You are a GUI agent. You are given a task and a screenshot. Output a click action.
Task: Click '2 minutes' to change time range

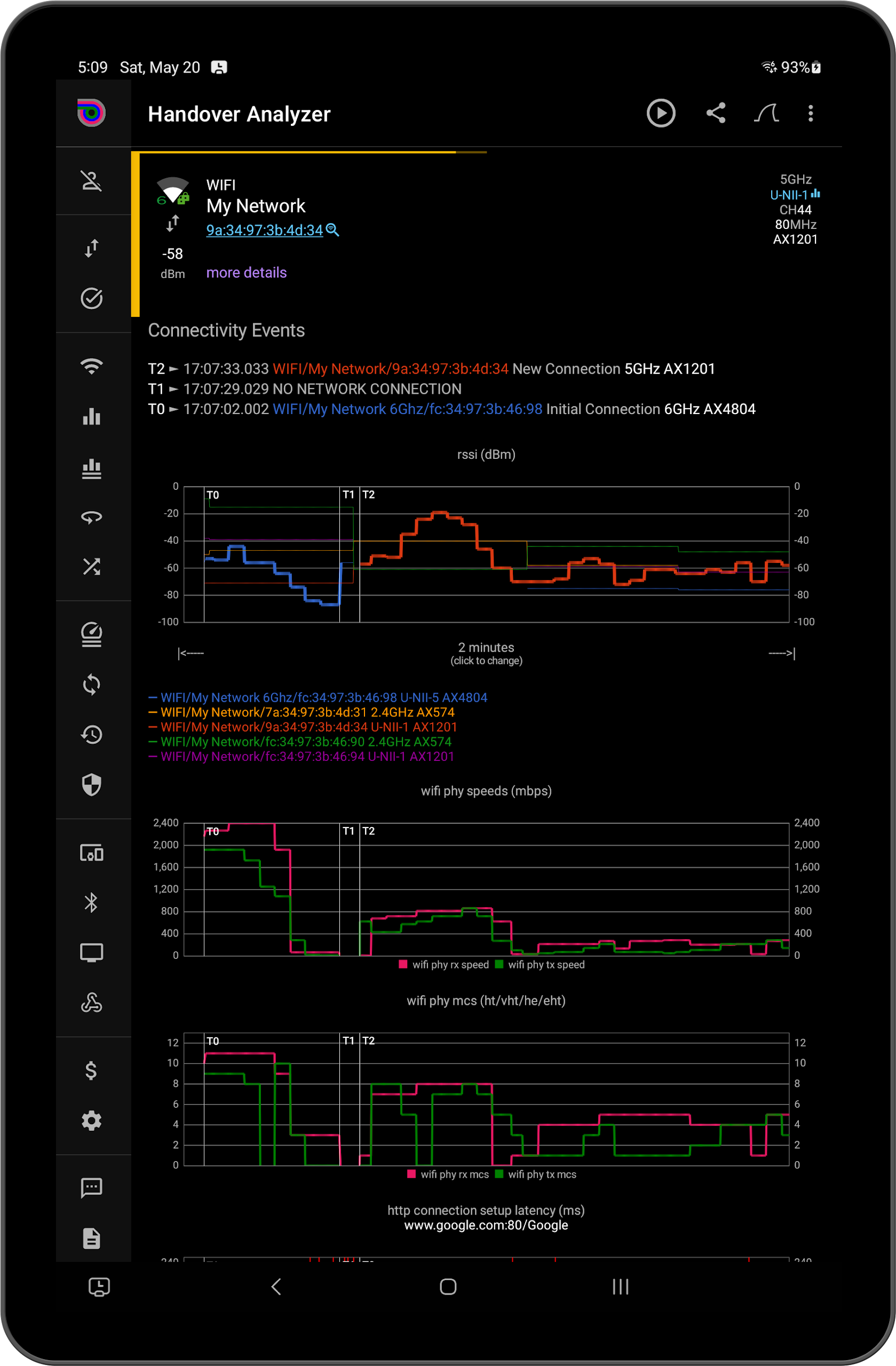[x=486, y=653]
